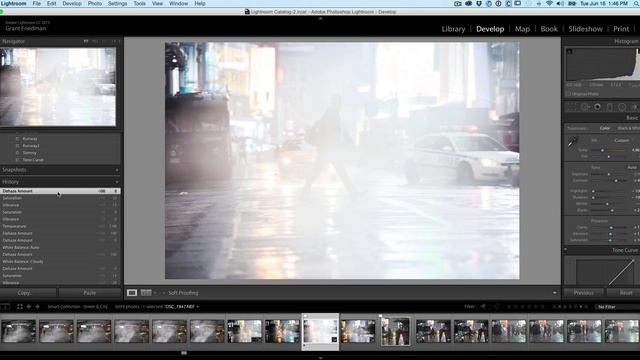Apply the Tone Curve preset in list
Screen dimensions: 640x360
coord(33,160)
